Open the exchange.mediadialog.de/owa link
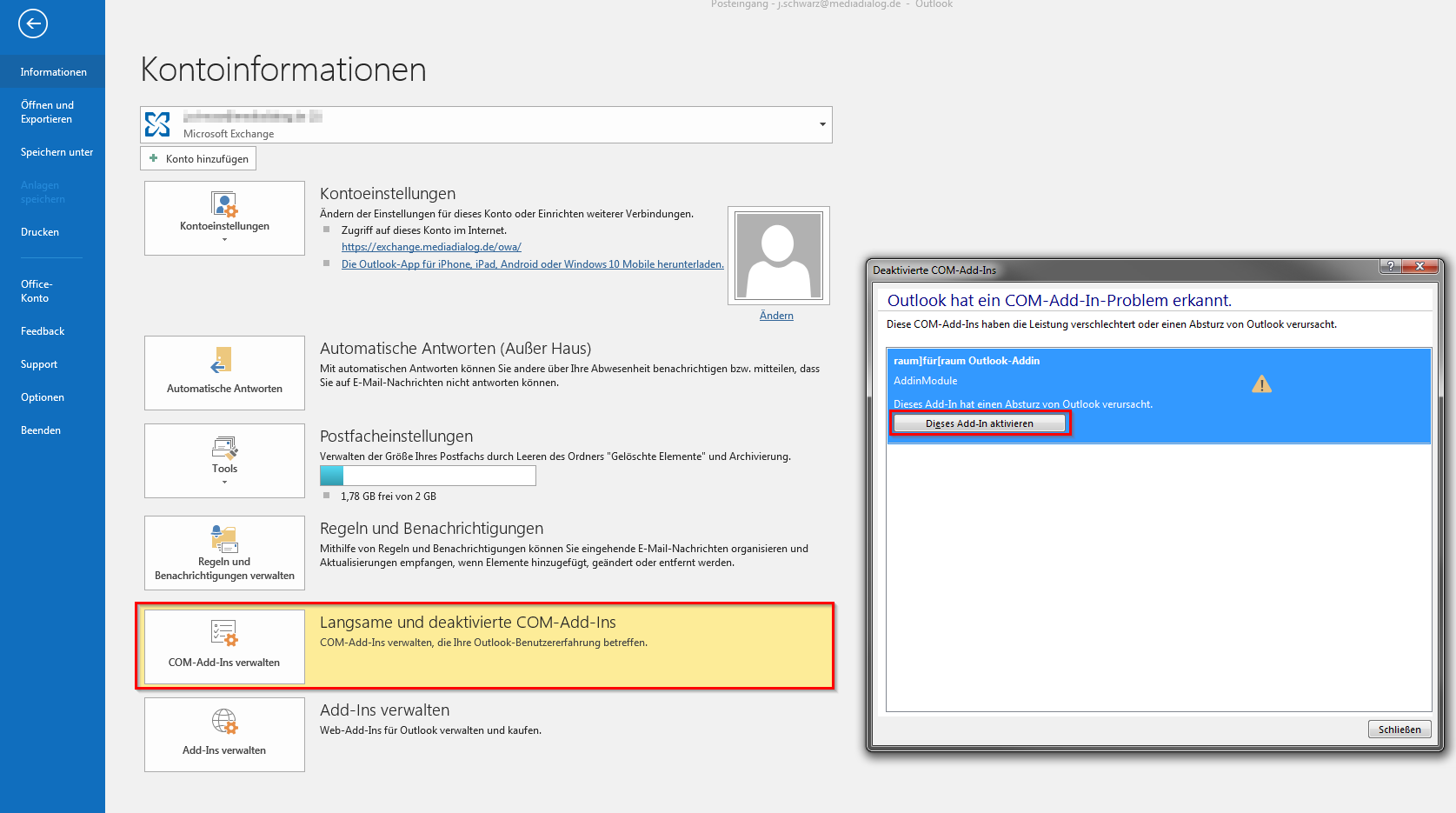Viewport: 1456px width, 813px height. pyautogui.click(x=431, y=247)
